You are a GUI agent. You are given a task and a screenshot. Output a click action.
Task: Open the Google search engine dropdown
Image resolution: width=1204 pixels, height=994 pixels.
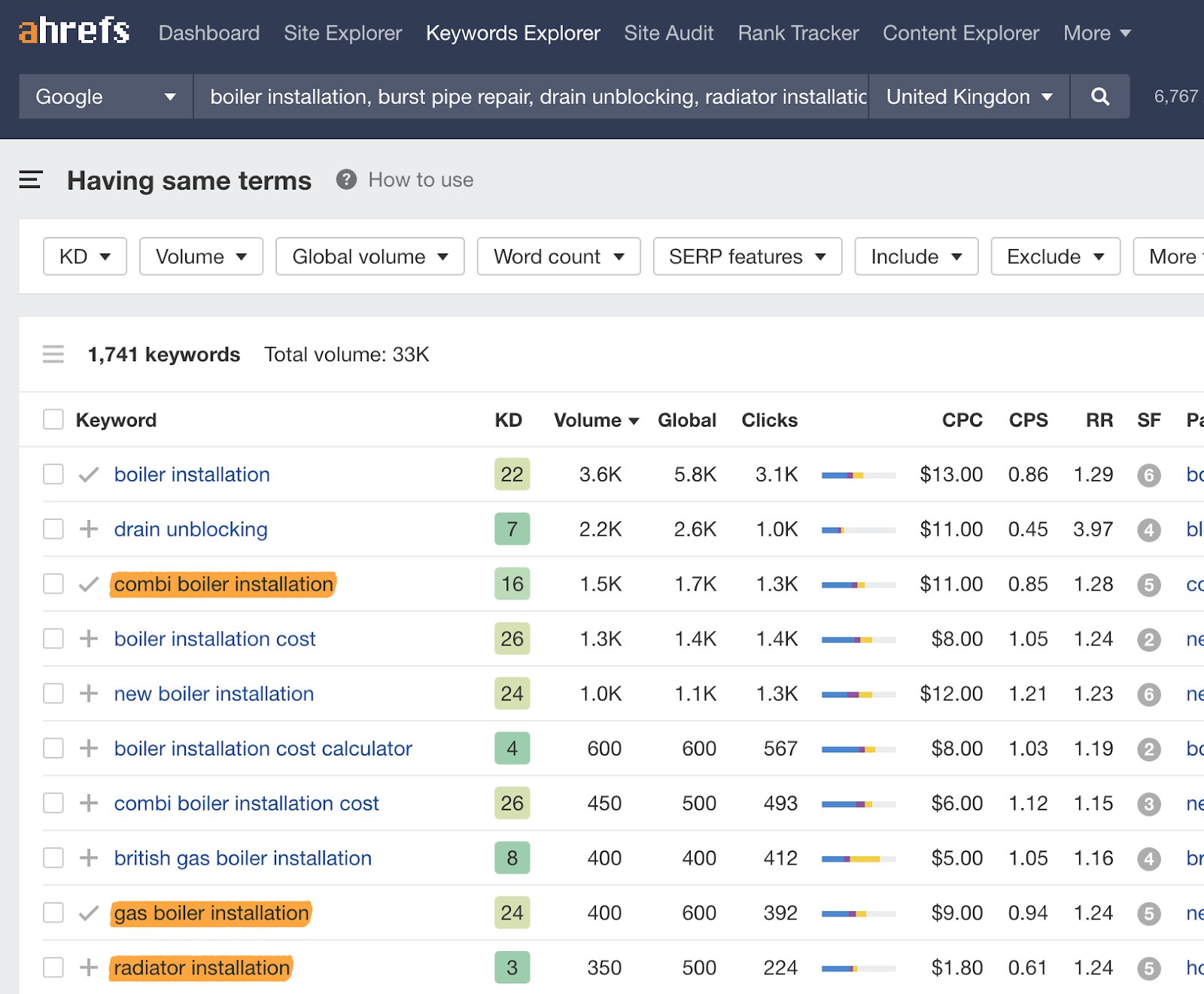coord(105,96)
